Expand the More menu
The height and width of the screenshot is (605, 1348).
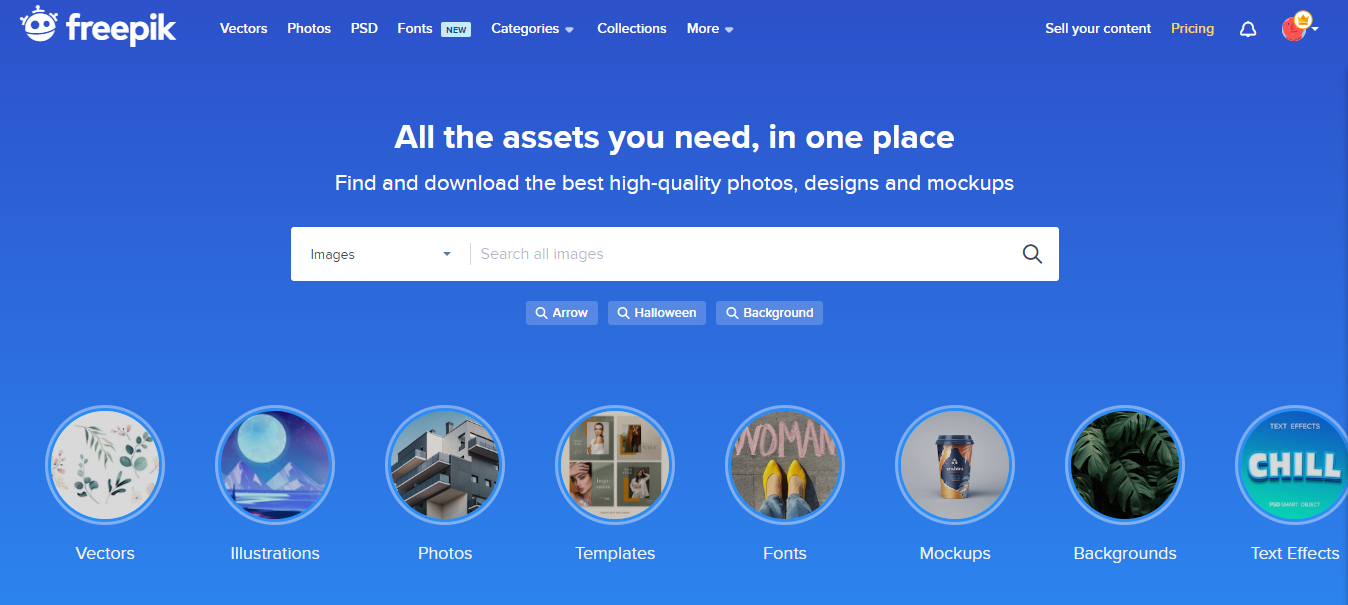click(710, 29)
